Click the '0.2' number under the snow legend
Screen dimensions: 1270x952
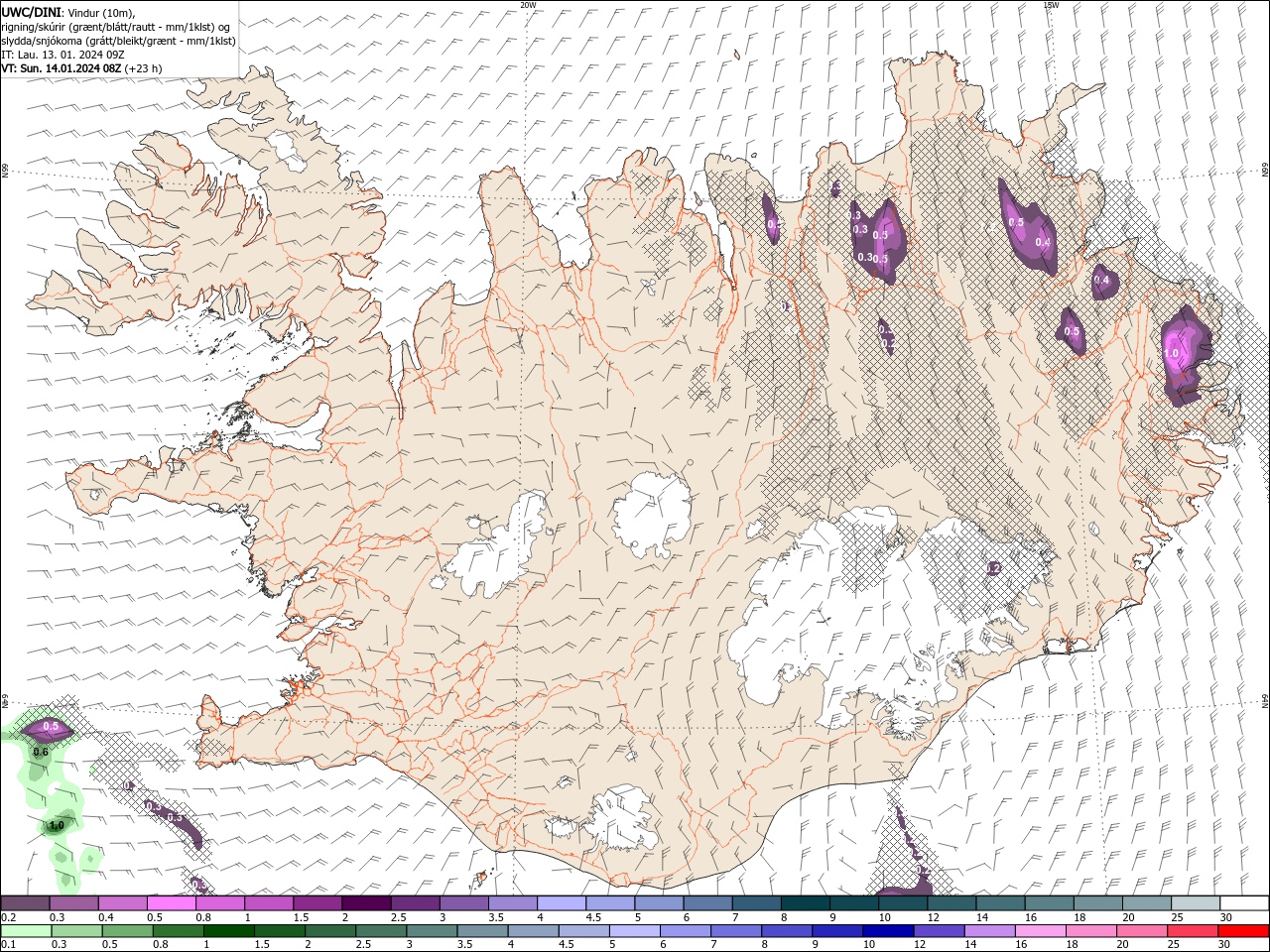coord(8,917)
